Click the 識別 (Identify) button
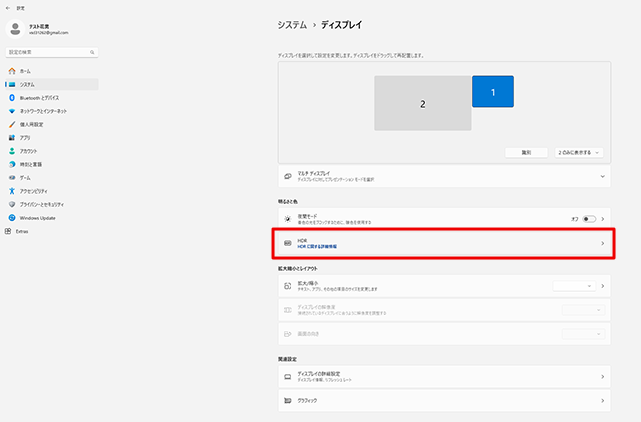641x422 pixels. pos(527,152)
